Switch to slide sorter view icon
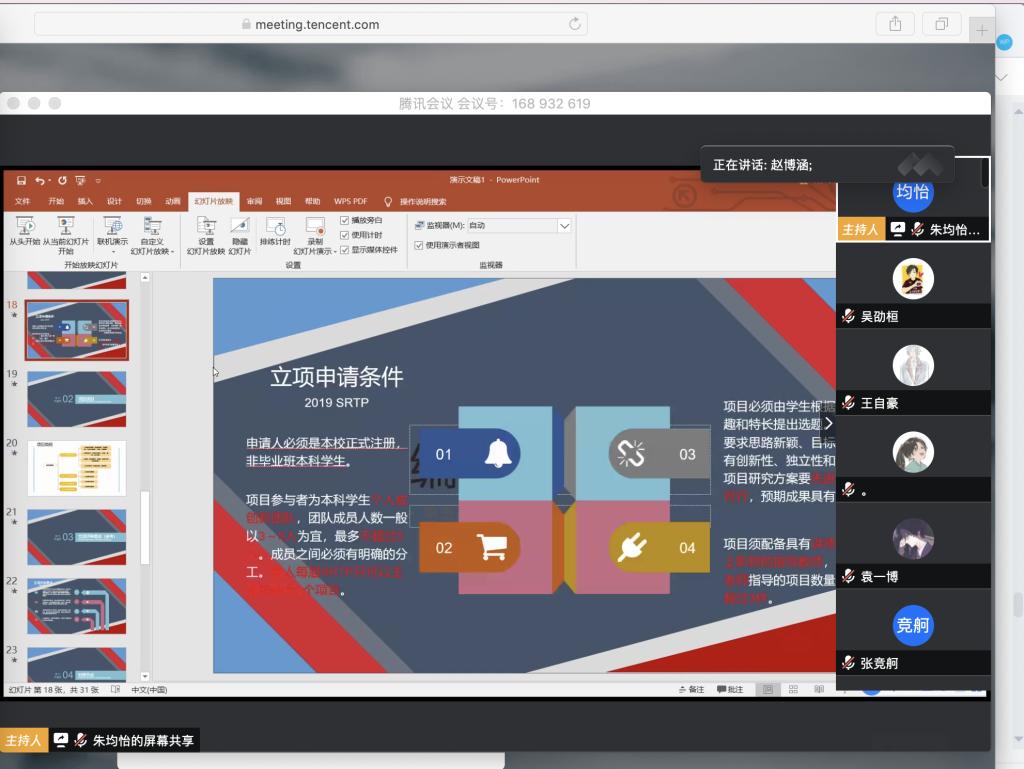This screenshot has width=1024, height=769. tap(792, 689)
